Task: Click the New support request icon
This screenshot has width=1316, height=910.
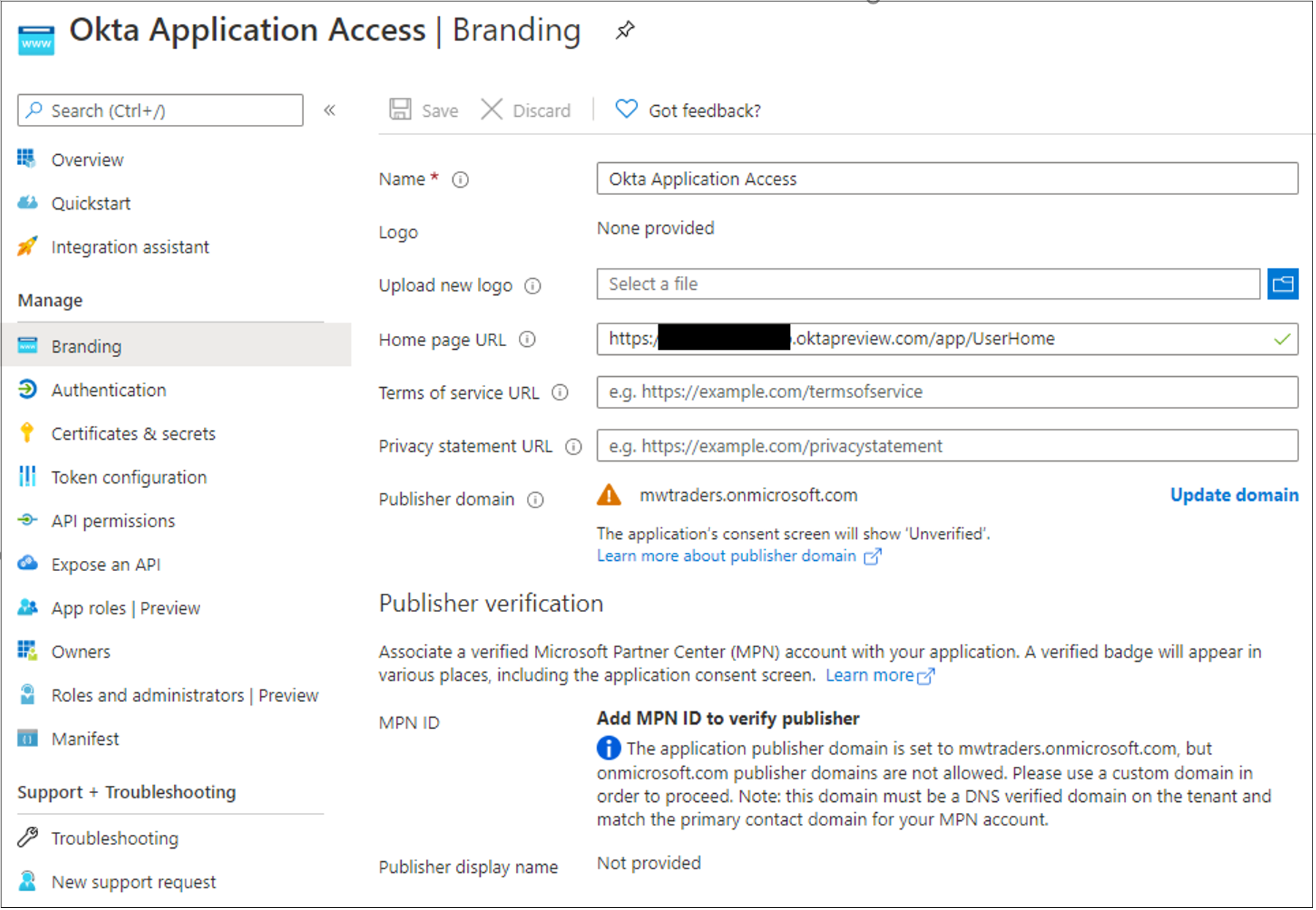Action: tap(27, 881)
